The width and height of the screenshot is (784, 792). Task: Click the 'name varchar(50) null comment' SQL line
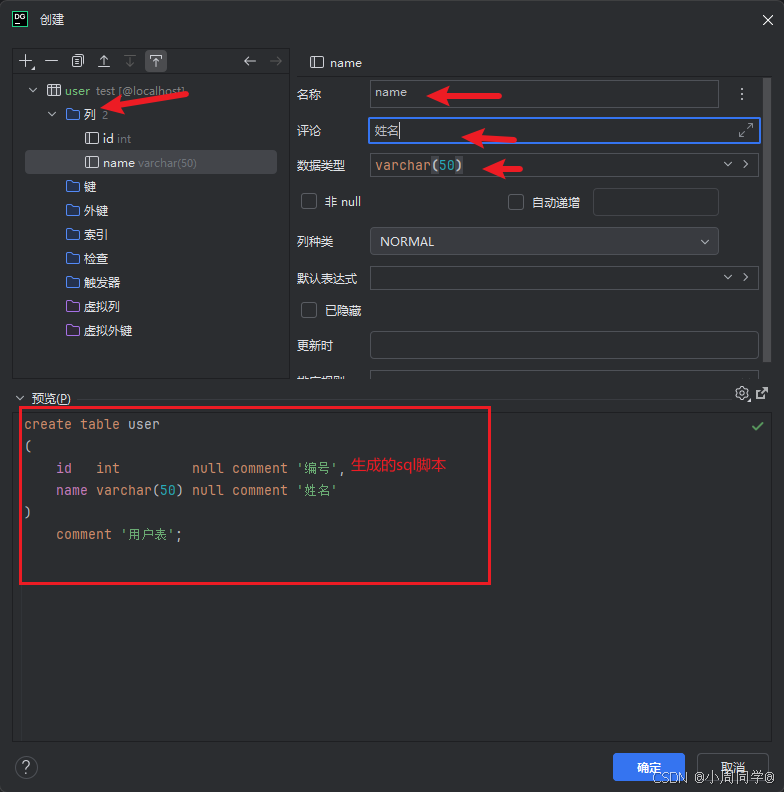click(x=197, y=490)
